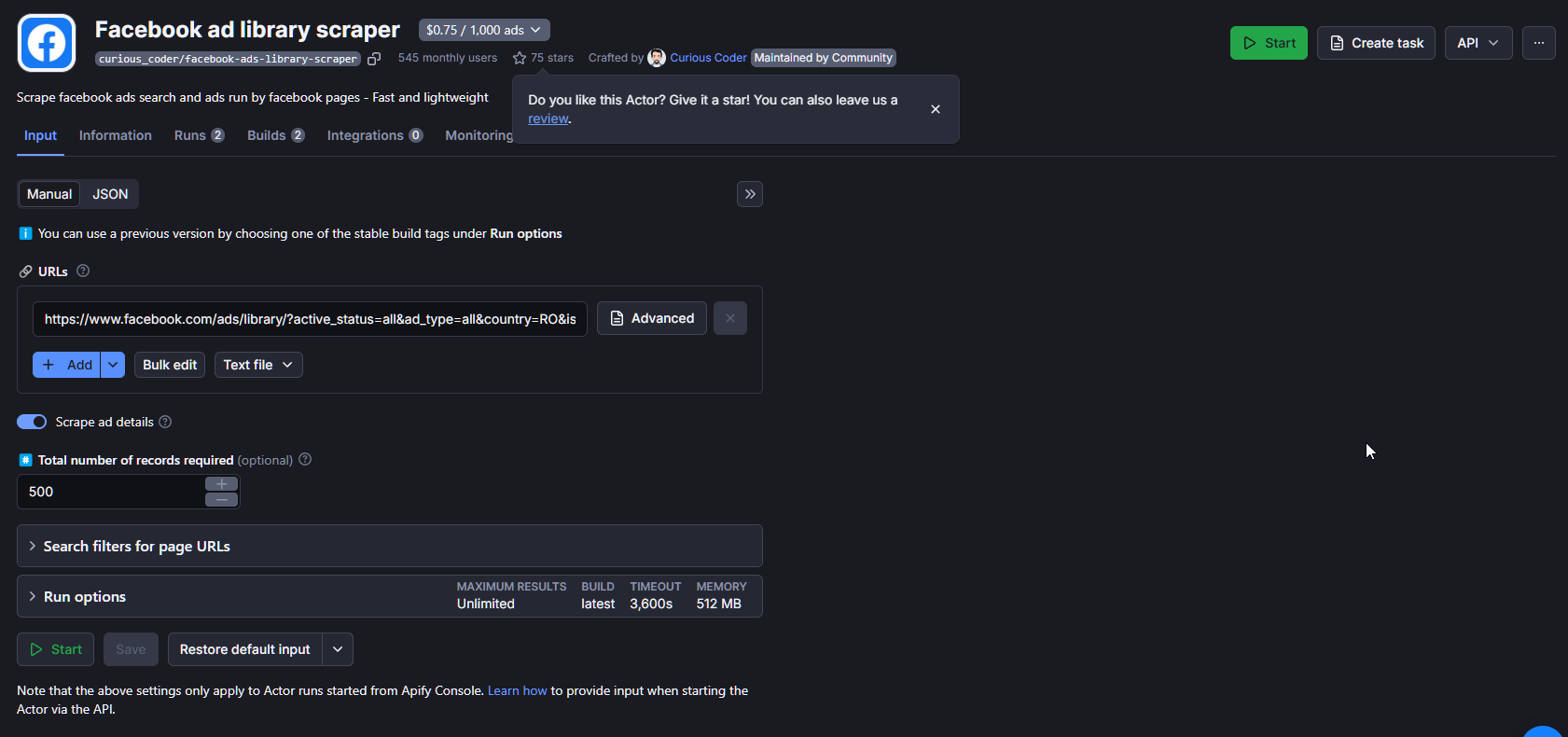Open the URLs help tooltip icon
The image size is (1568, 737).
[x=83, y=271]
